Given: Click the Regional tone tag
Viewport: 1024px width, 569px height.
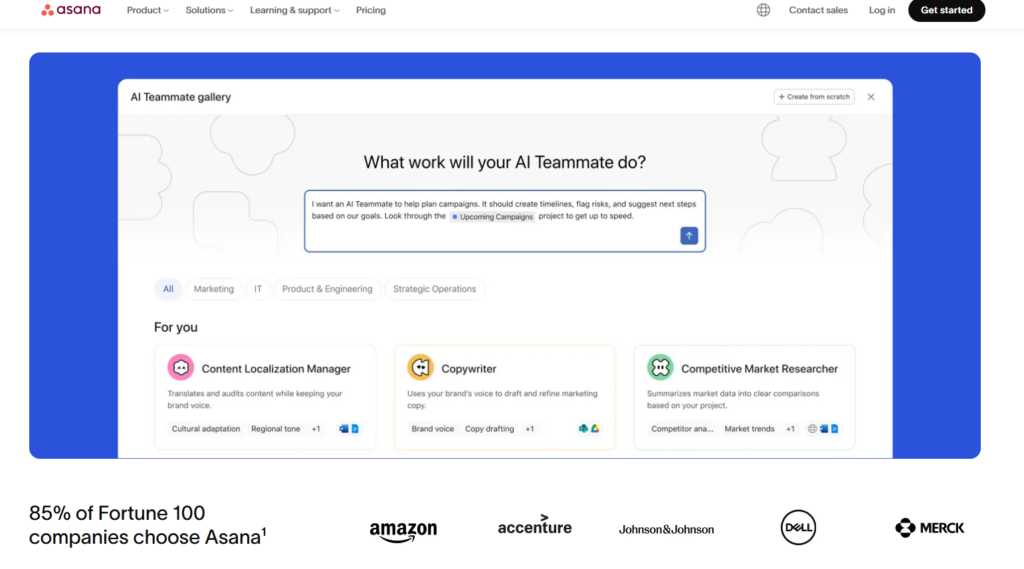Looking at the screenshot, I should click(x=276, y=429).
